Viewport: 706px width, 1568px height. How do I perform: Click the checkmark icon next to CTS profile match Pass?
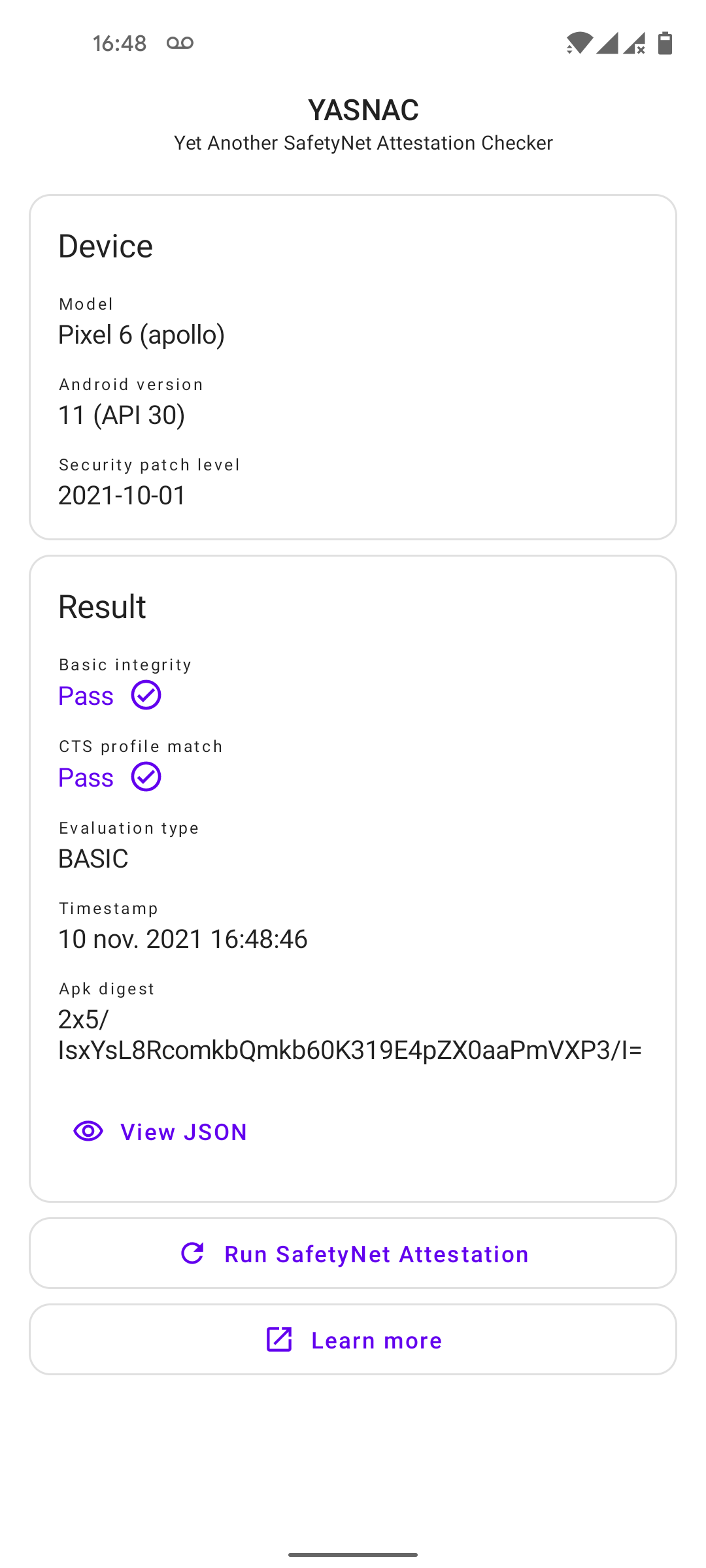tap(145, 777)
